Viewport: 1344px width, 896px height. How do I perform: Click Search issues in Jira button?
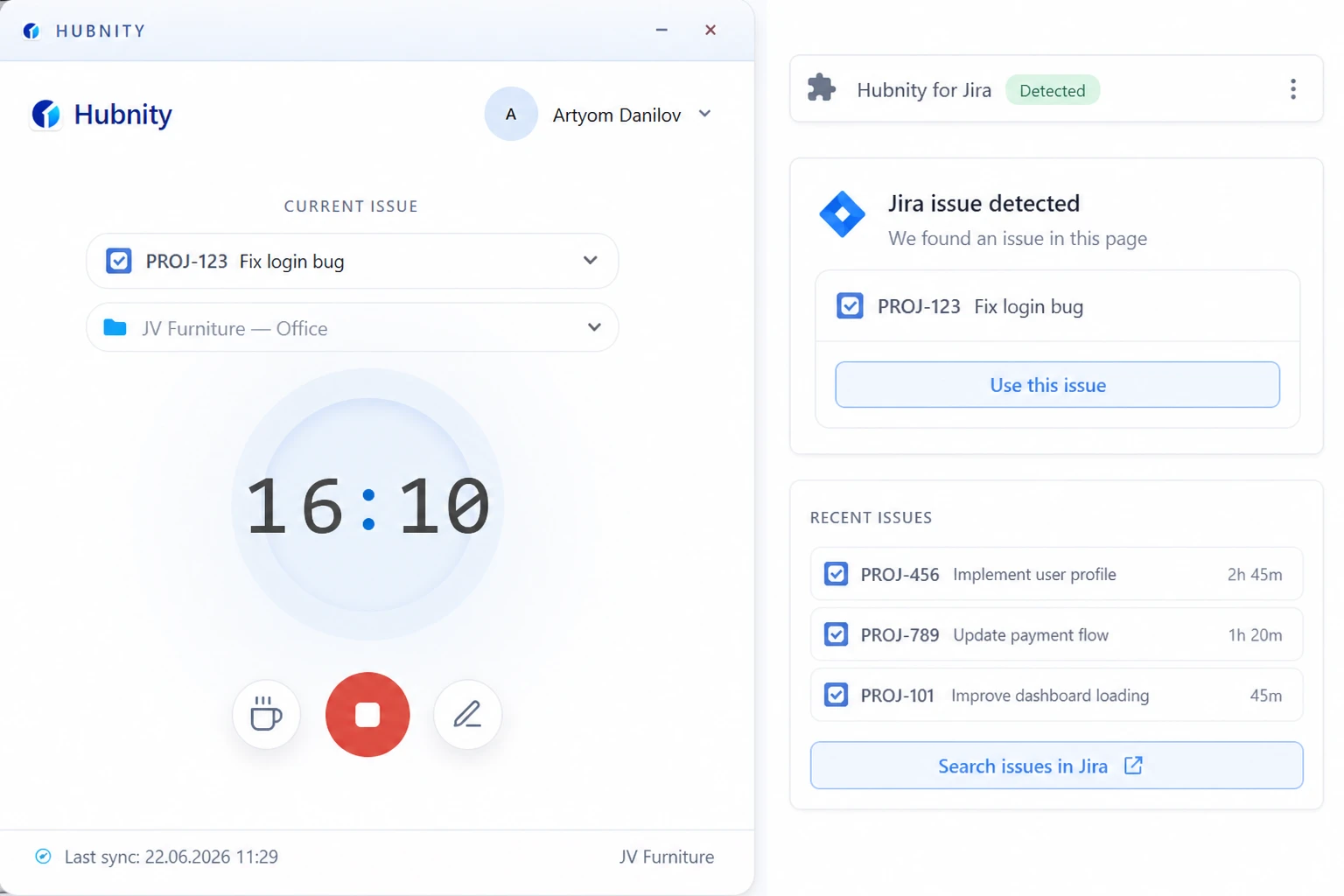click(1056, 766)
